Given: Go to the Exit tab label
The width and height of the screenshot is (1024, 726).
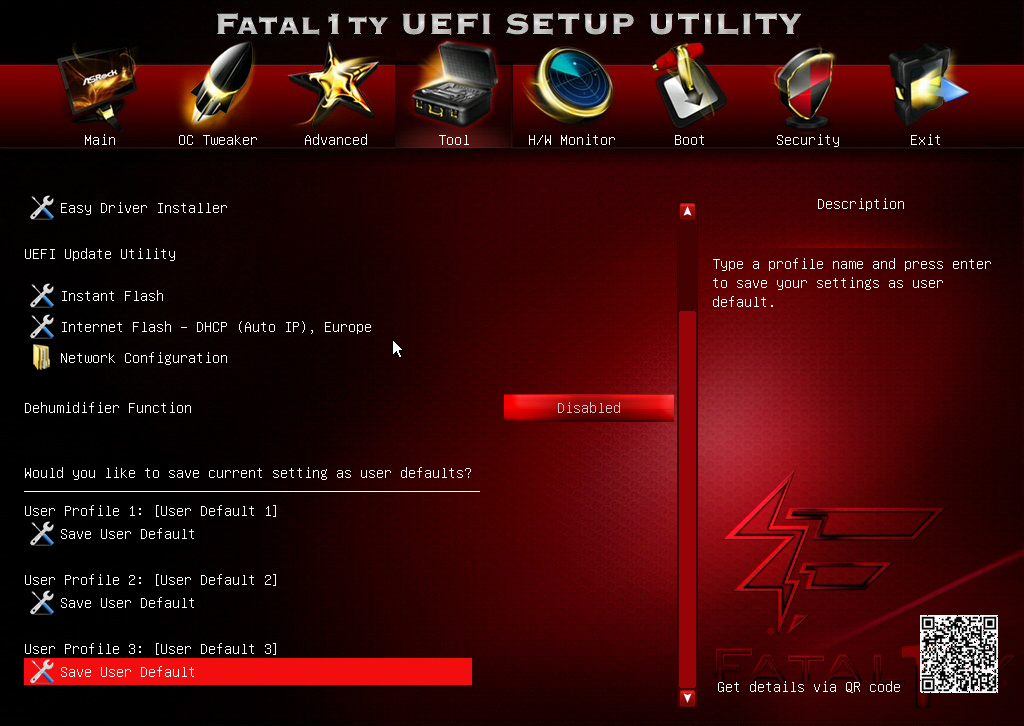Looking at the screenshot, I should click(925, 140).
